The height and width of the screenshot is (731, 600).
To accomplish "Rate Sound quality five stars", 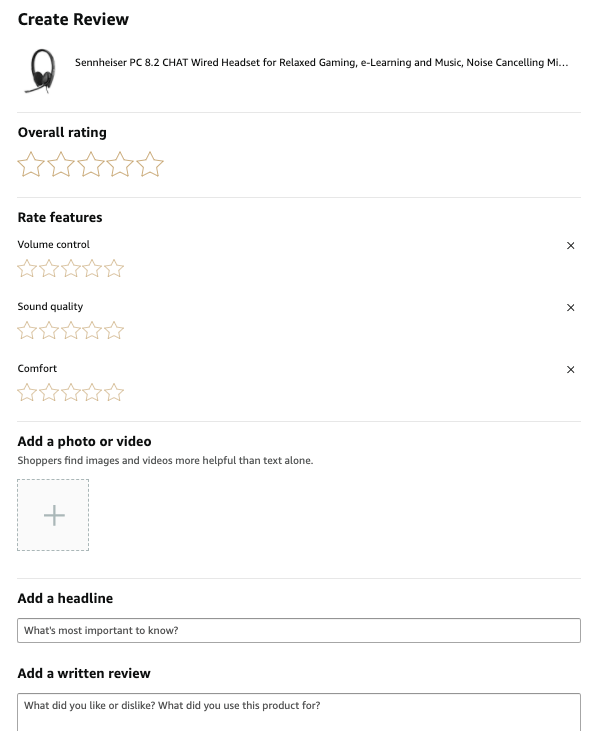I will pos(115,331).
